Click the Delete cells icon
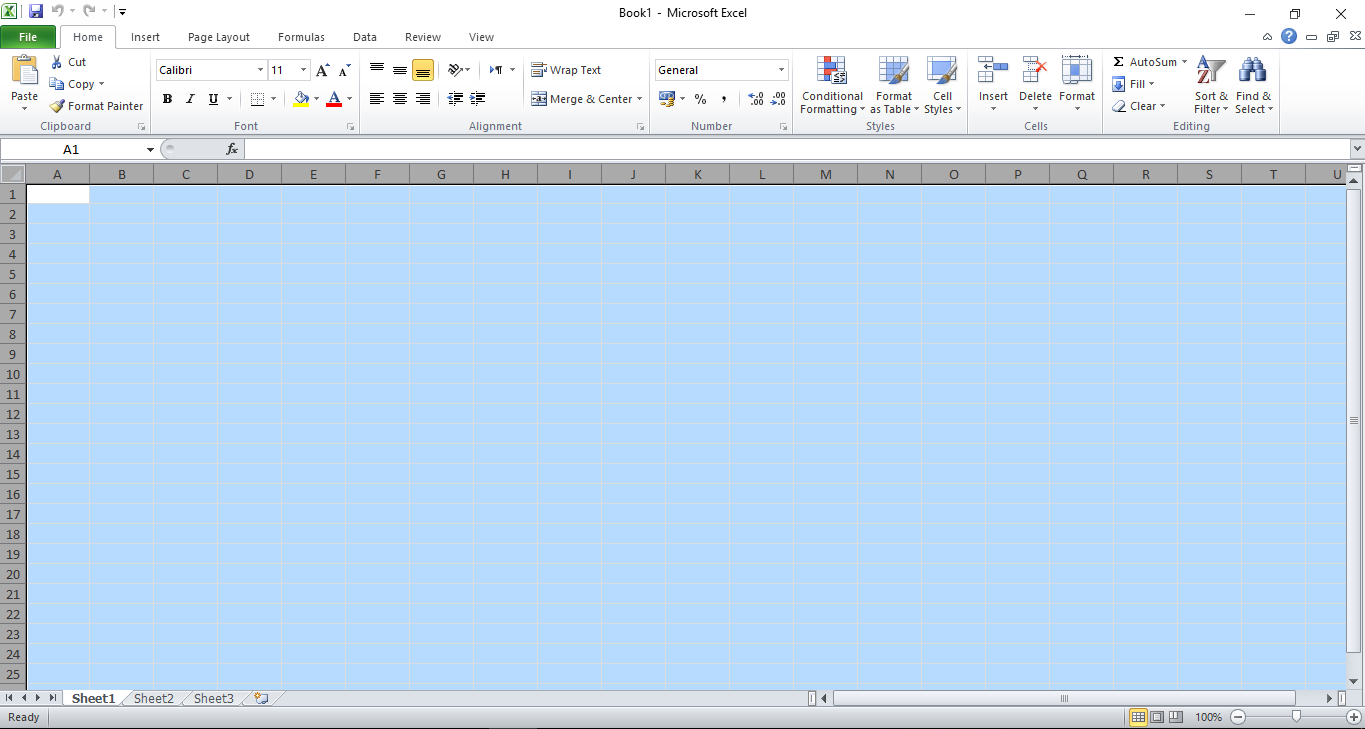Image resolution: width=1365 pixels, height=729 pixels. [1035, 70]
